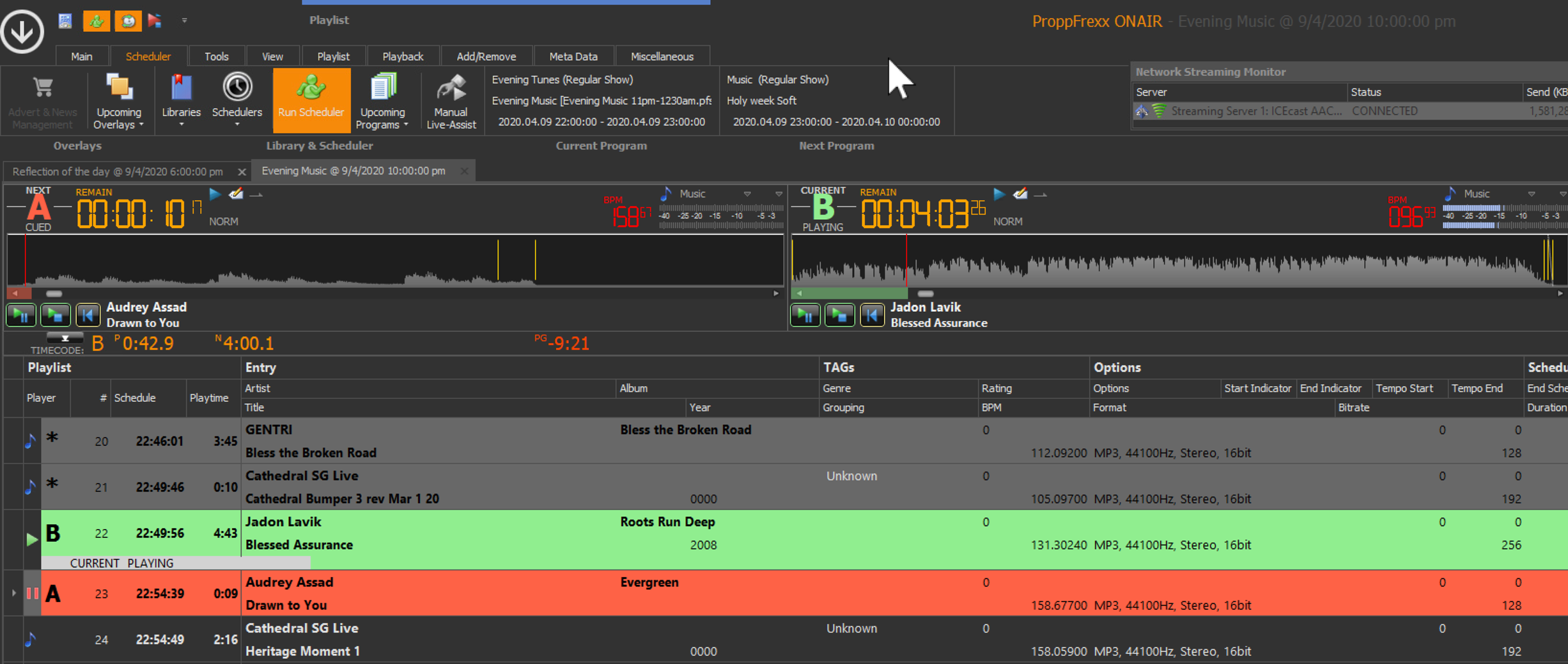Click the Manual Live-Assist button
The width and height of the screenshot is (1568, 664).
[x=451, y=101]
